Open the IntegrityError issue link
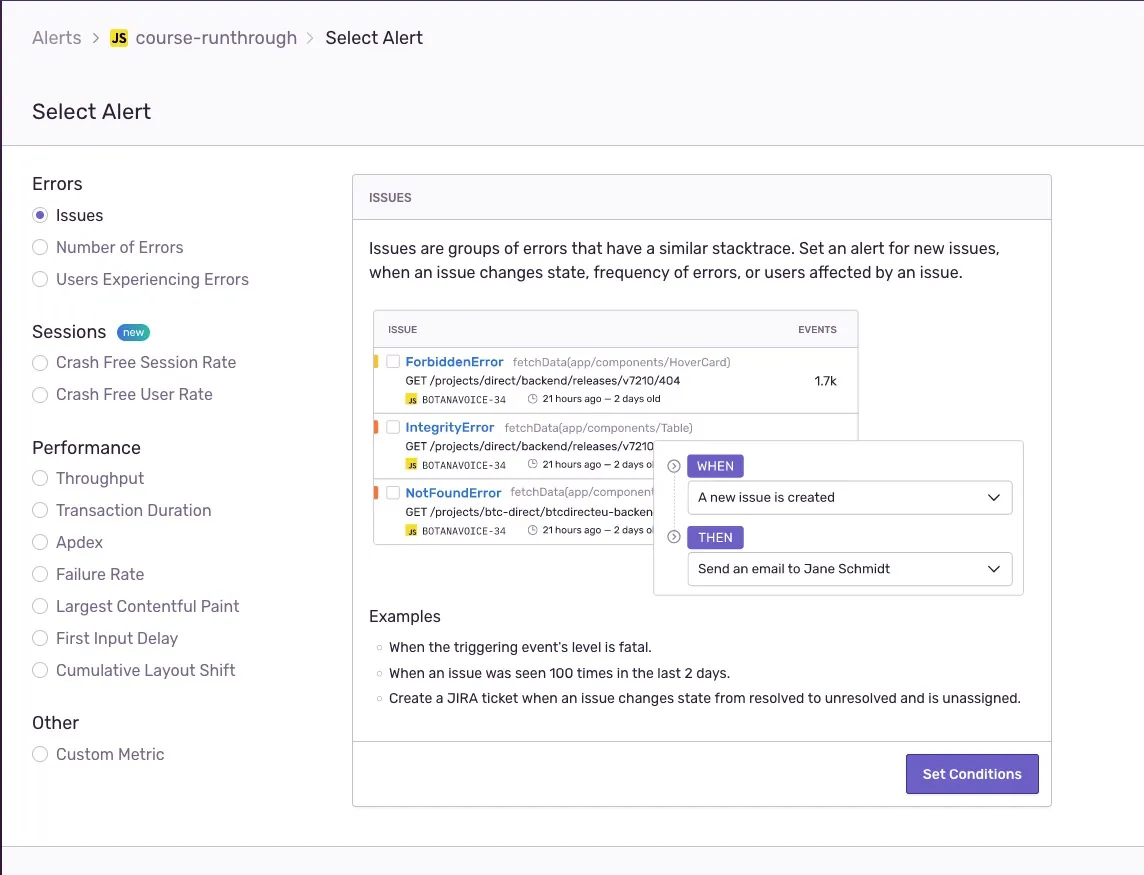This screenshot has width=1144, height=875. tap(450, 428)
